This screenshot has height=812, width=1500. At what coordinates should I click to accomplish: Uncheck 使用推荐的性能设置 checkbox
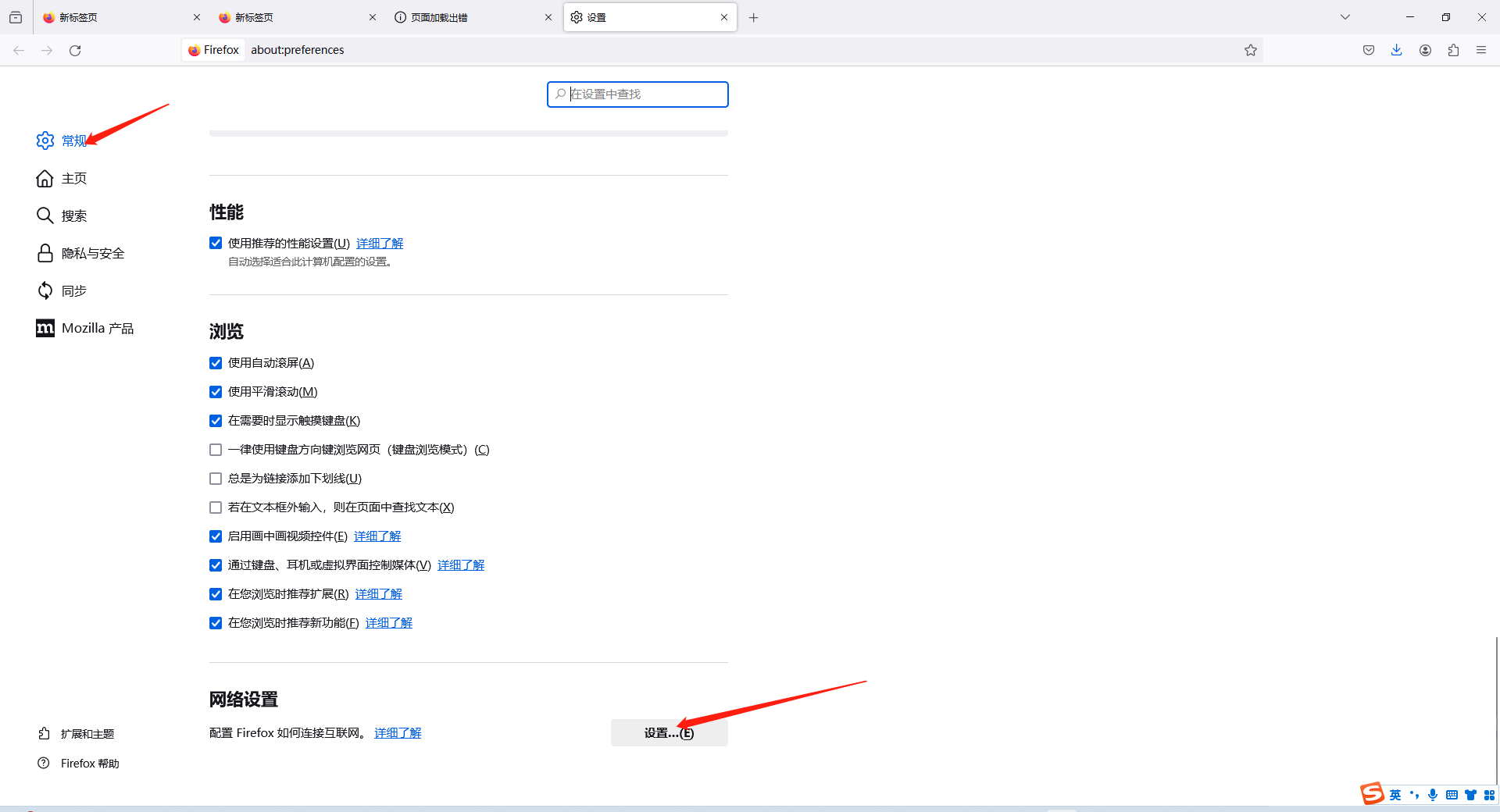216,243
